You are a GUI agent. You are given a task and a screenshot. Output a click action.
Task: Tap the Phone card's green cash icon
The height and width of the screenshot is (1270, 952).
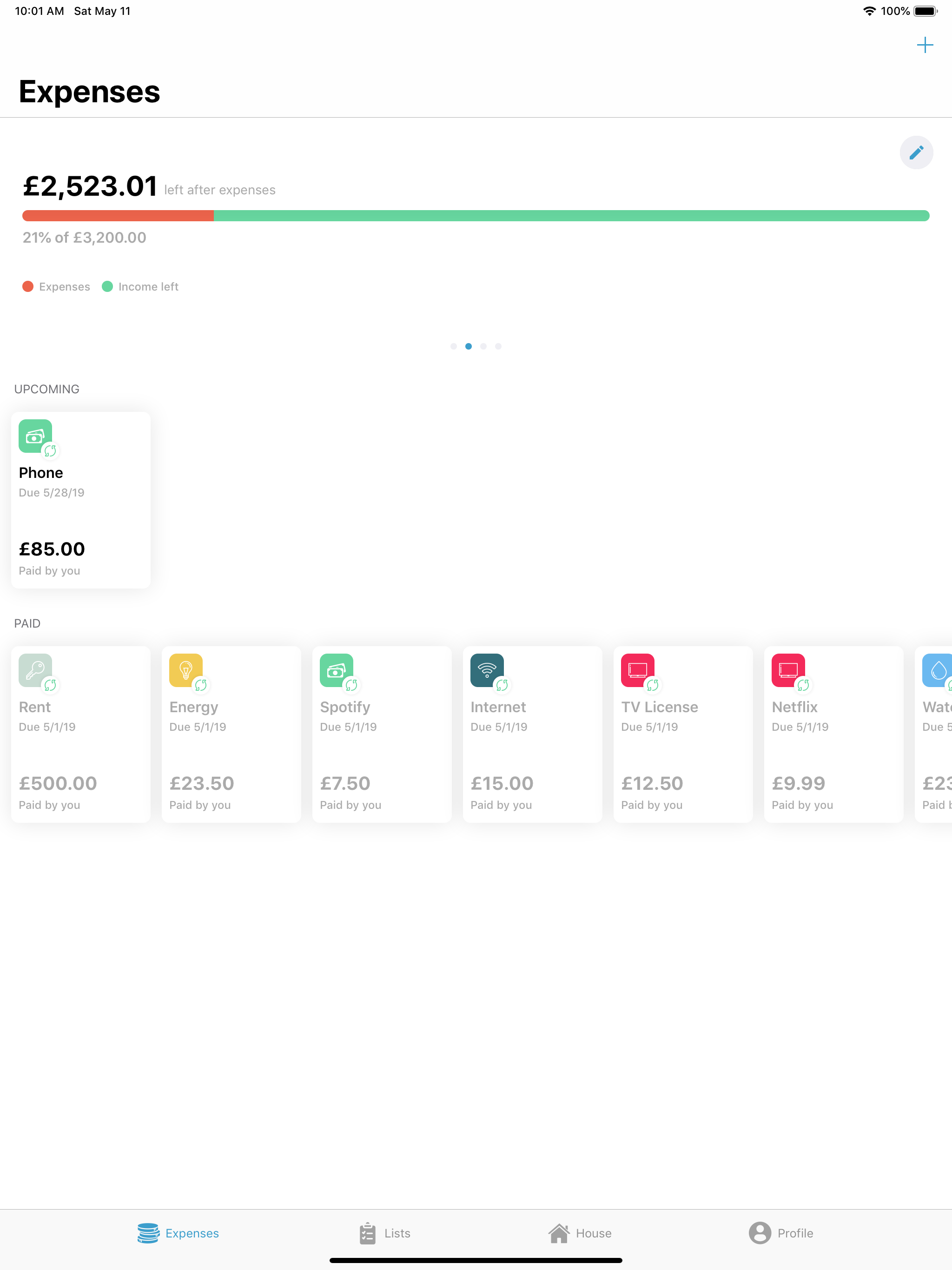coord(36,437)
